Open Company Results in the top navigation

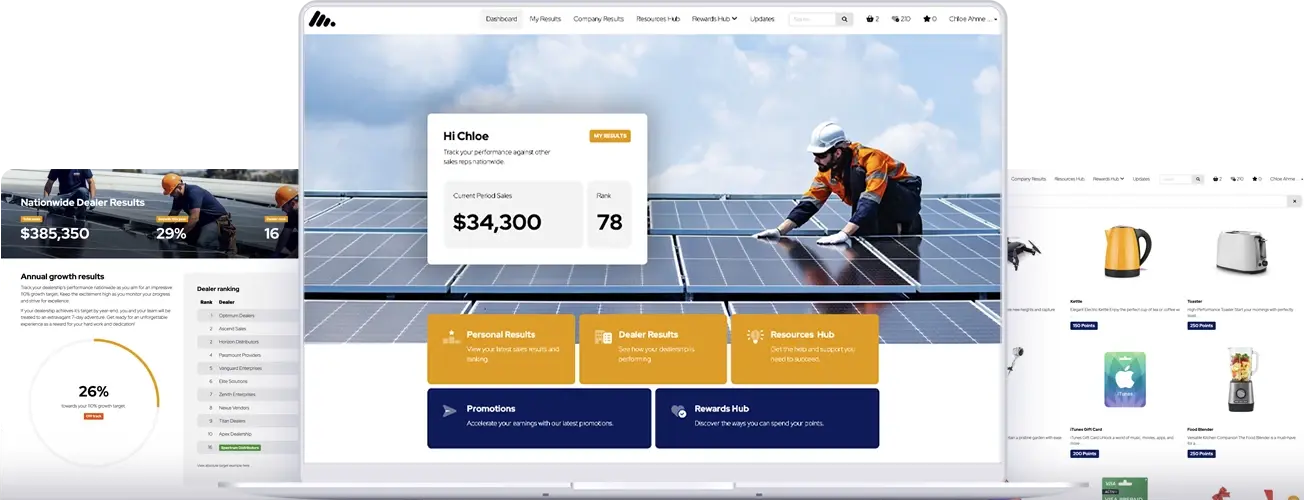tap(598, 19)
